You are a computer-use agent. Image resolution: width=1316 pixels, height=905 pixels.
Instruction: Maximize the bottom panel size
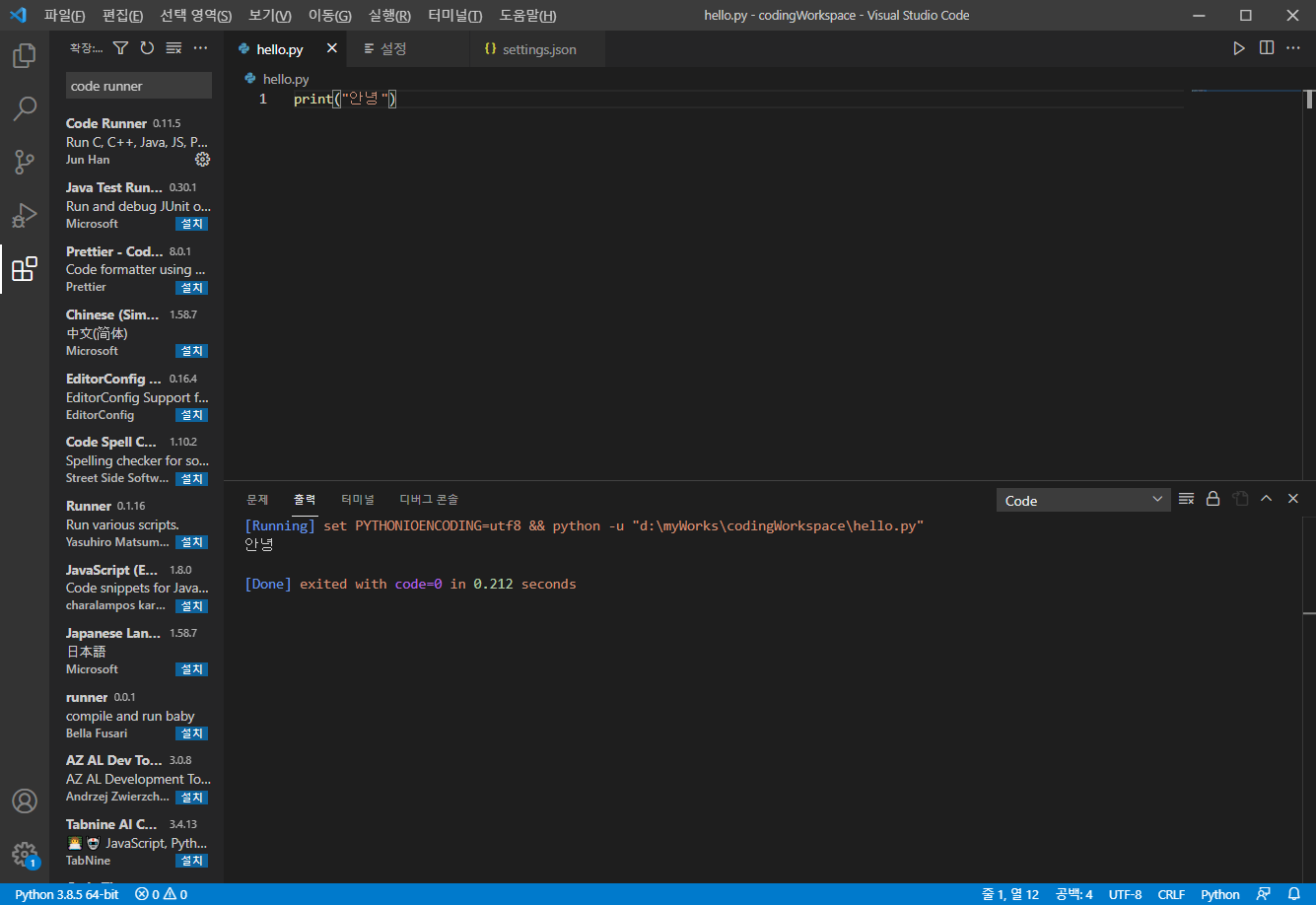tap(1267, 499)
